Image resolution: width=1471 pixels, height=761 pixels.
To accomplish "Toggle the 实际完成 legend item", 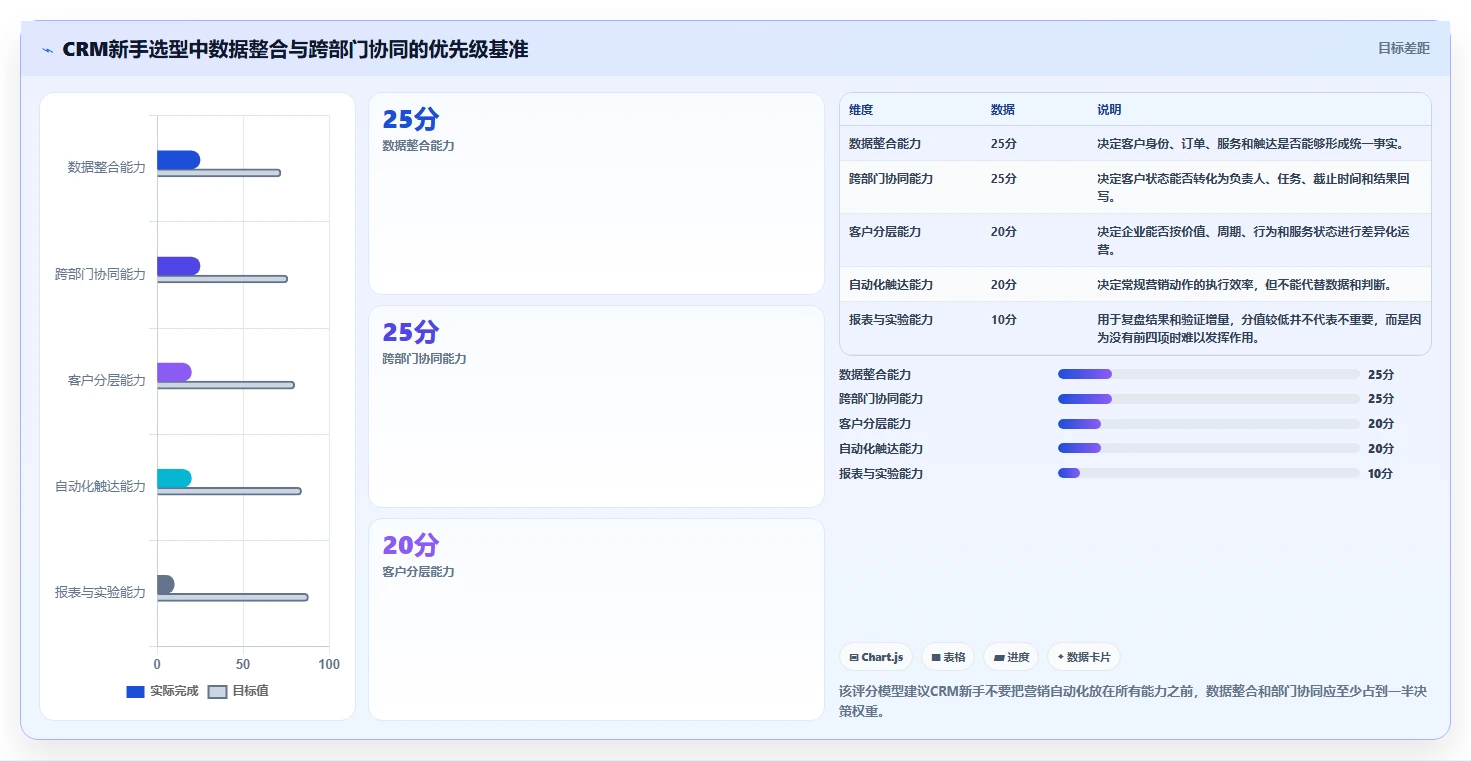I will click(x=163, y=691).
